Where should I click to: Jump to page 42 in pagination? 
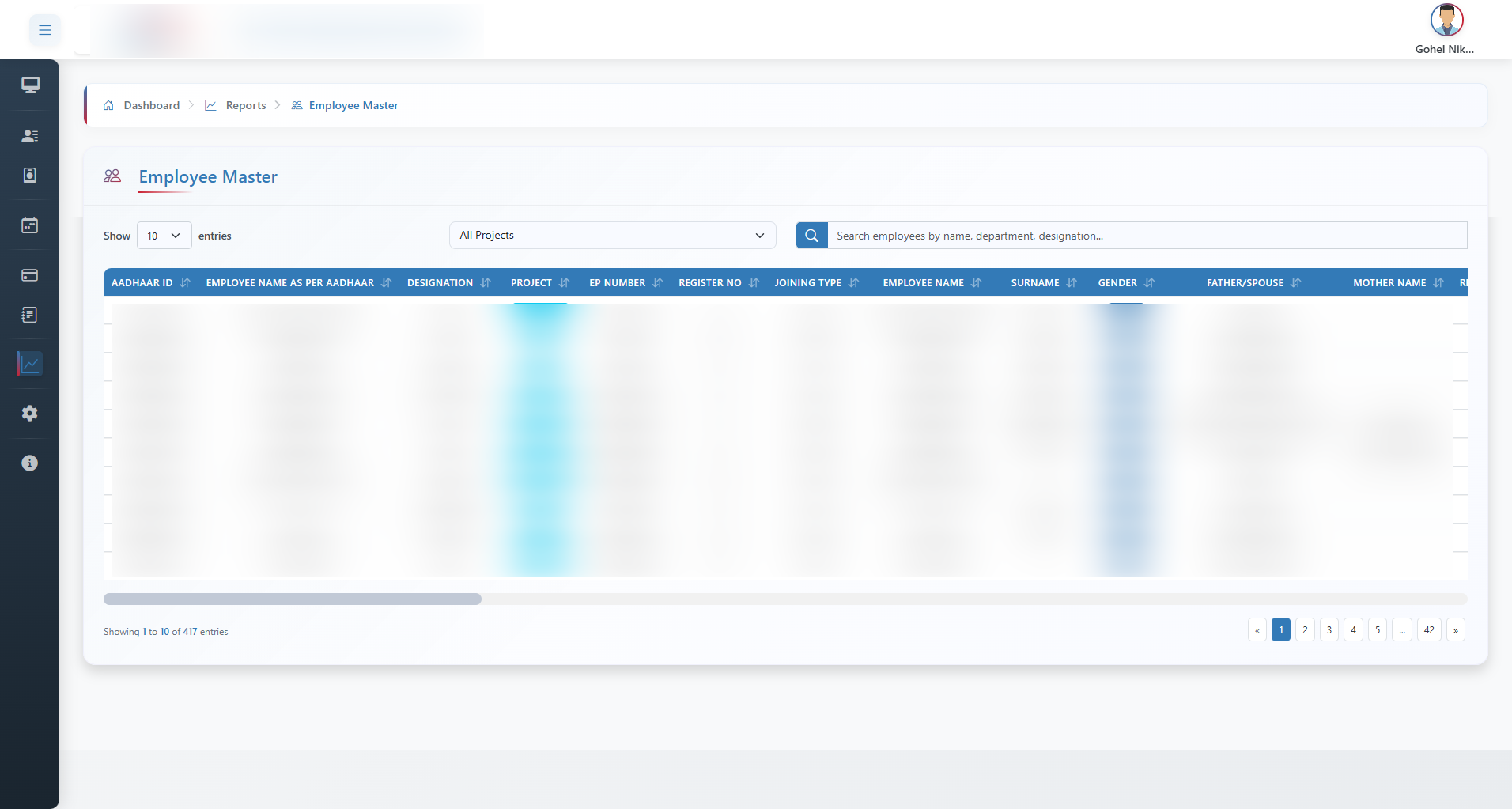click(x=1429, y=629)
